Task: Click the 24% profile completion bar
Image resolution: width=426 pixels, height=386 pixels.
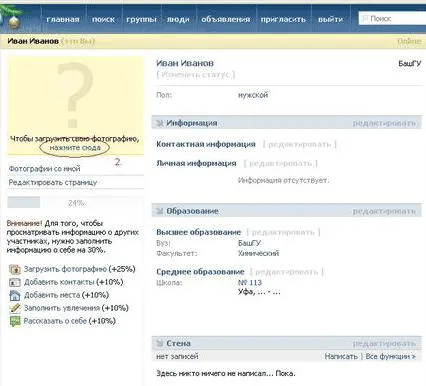Action: (75, 203)
